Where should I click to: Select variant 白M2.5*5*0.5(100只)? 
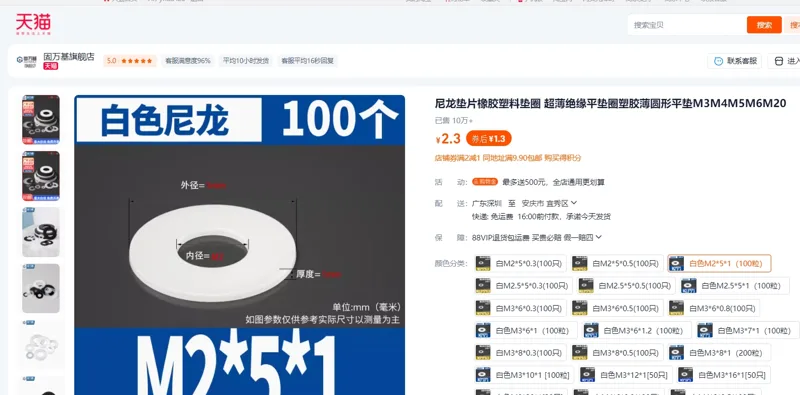(626, 286)
